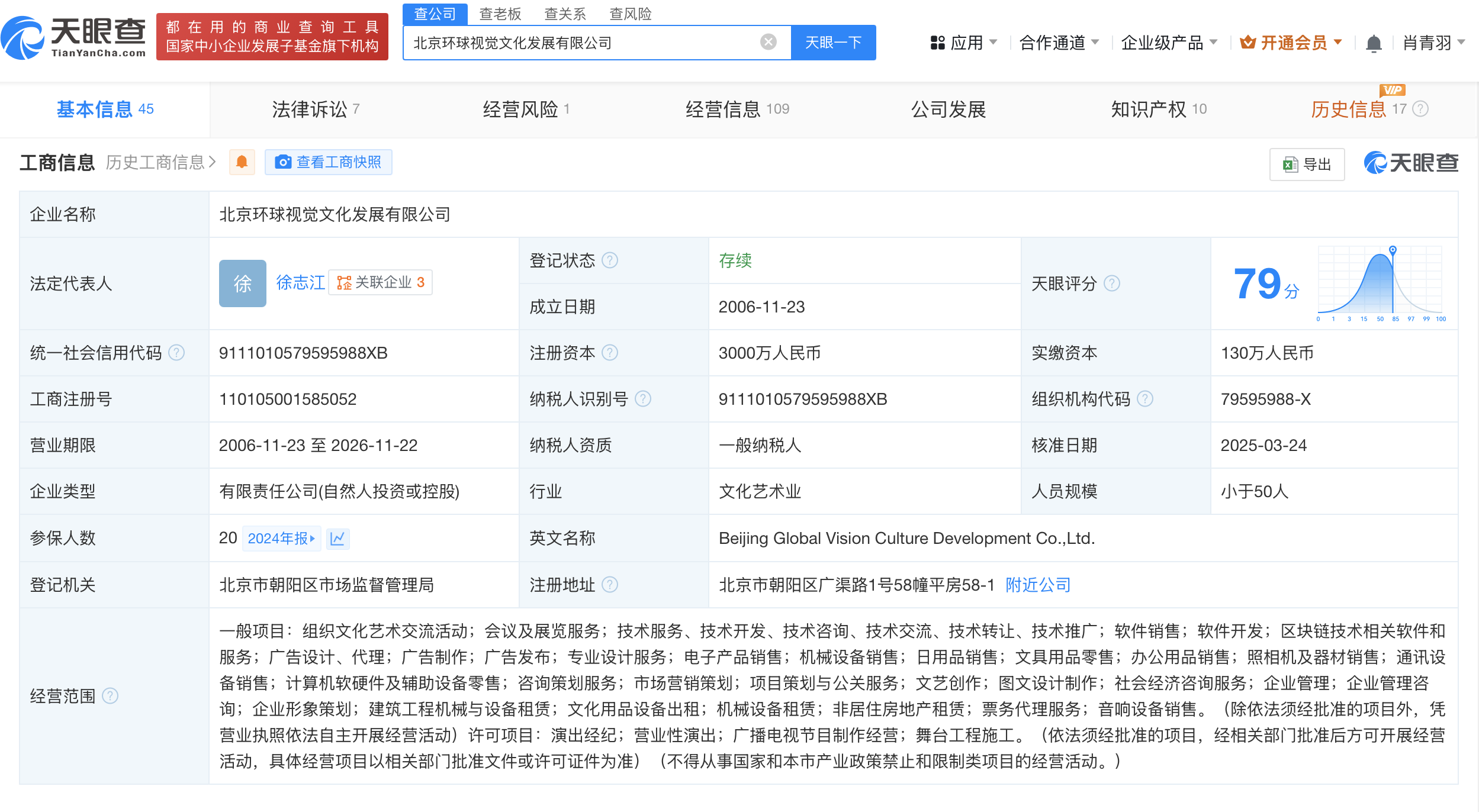This screenshot has width=1479, height=812.
Task: Open the 应用 dropdown menu
Action: click(x=964, y=43)
